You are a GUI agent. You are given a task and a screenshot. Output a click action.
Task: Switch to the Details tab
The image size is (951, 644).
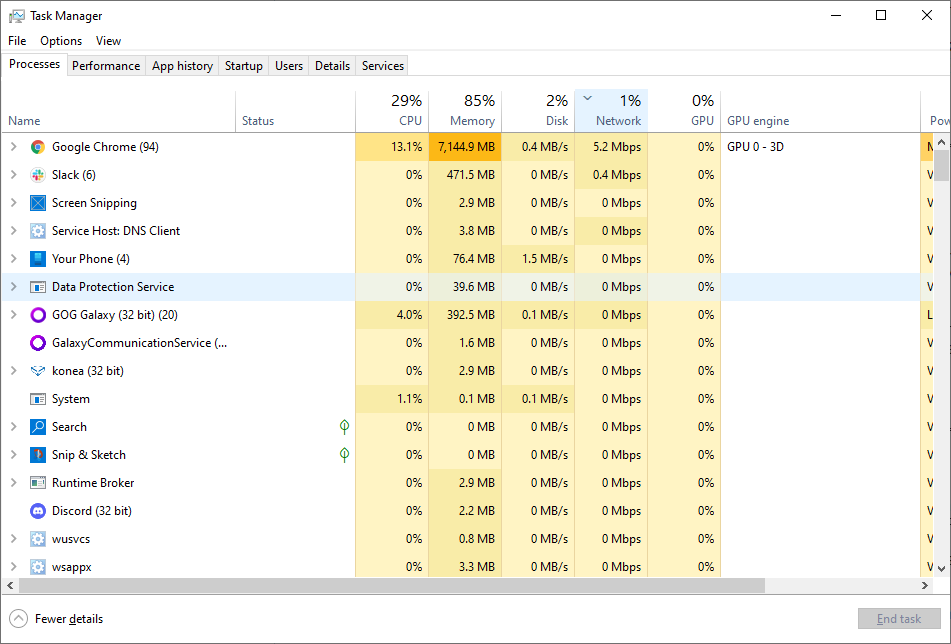tap(332, 65)
